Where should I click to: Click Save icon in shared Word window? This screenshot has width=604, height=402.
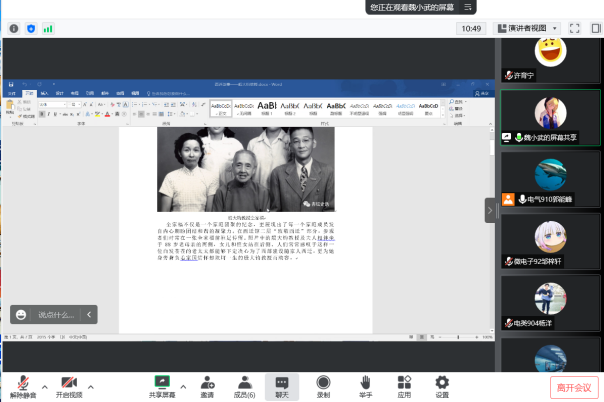[x=11, y=84]
